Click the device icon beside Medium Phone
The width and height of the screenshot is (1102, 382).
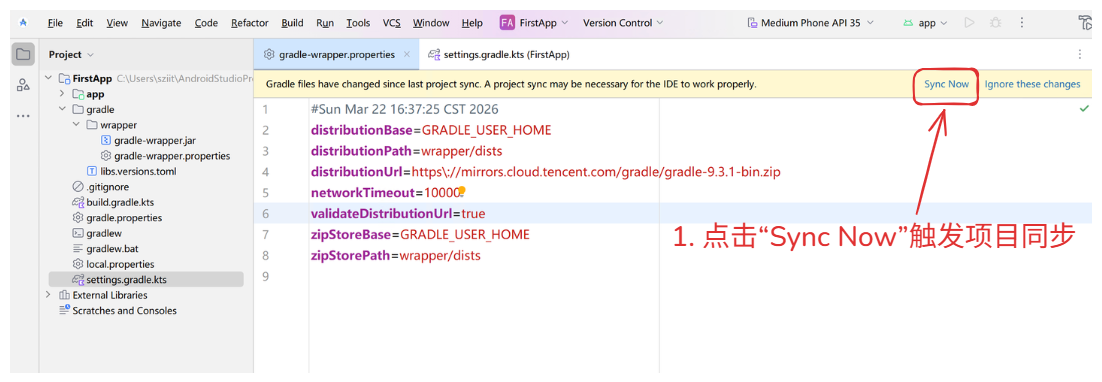coord(753,22)
